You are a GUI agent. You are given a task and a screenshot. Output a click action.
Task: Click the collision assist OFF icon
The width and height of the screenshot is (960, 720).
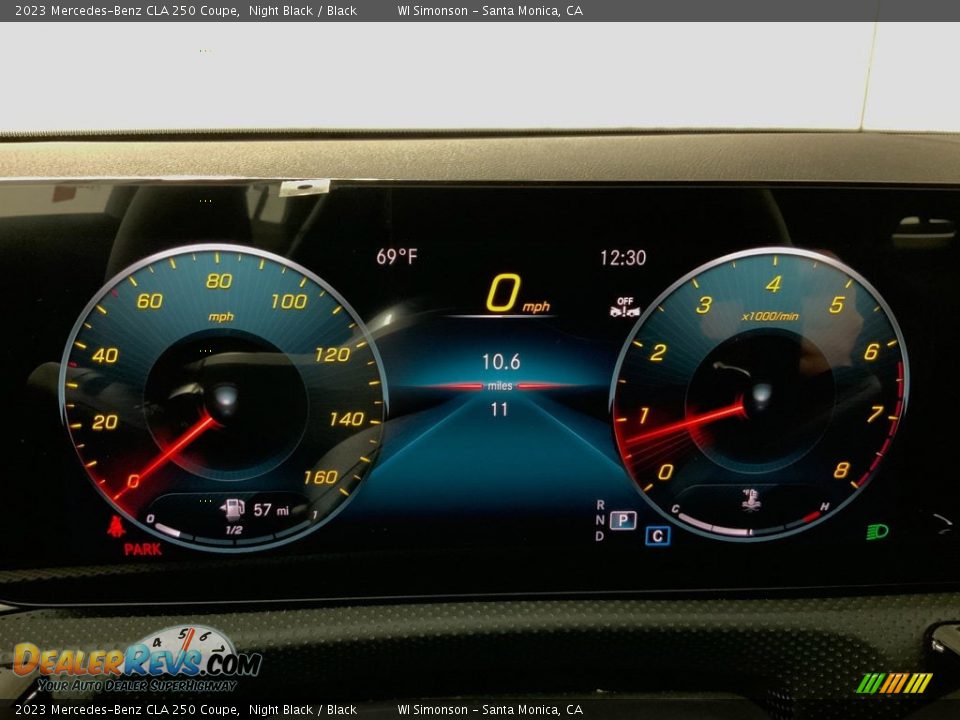point(624,307)
